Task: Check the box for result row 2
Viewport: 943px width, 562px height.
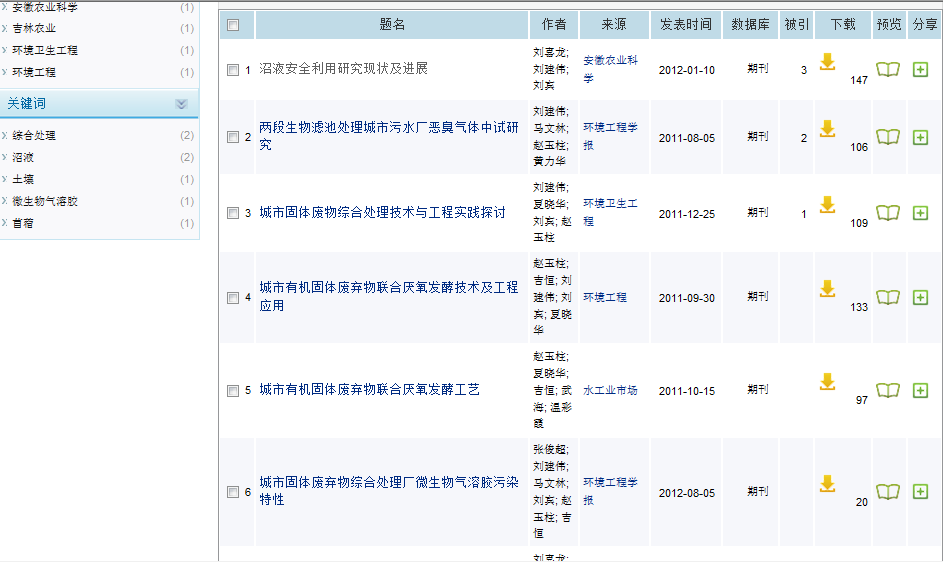Action: 233,137
